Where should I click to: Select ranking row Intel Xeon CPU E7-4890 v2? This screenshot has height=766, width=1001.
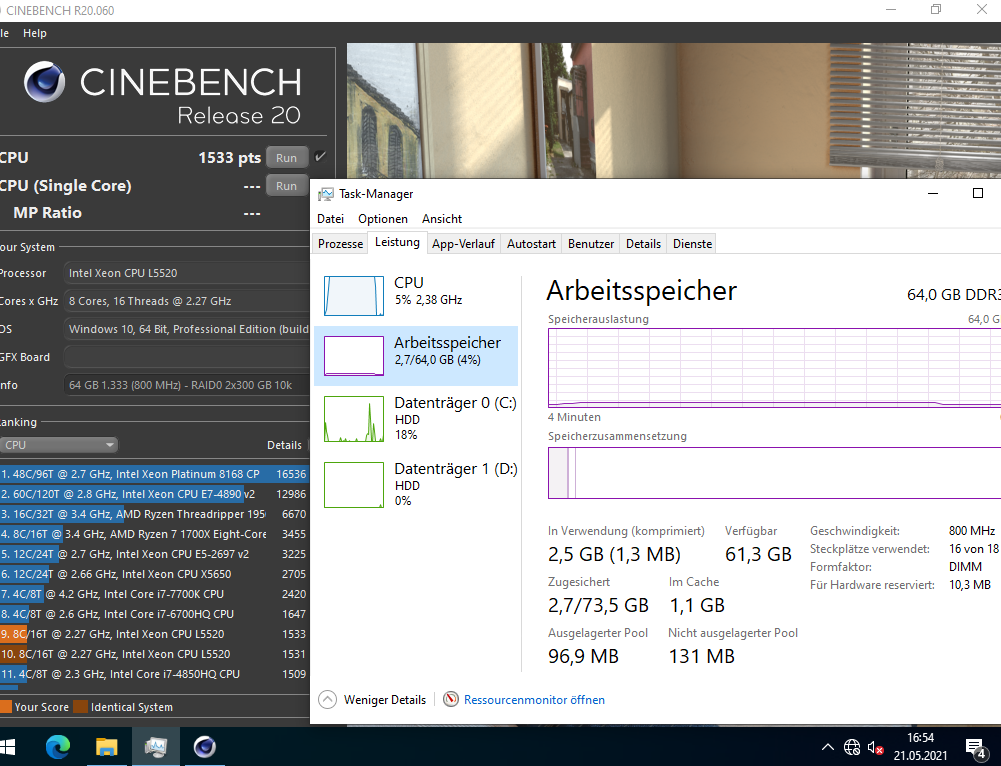coord(154,494)
